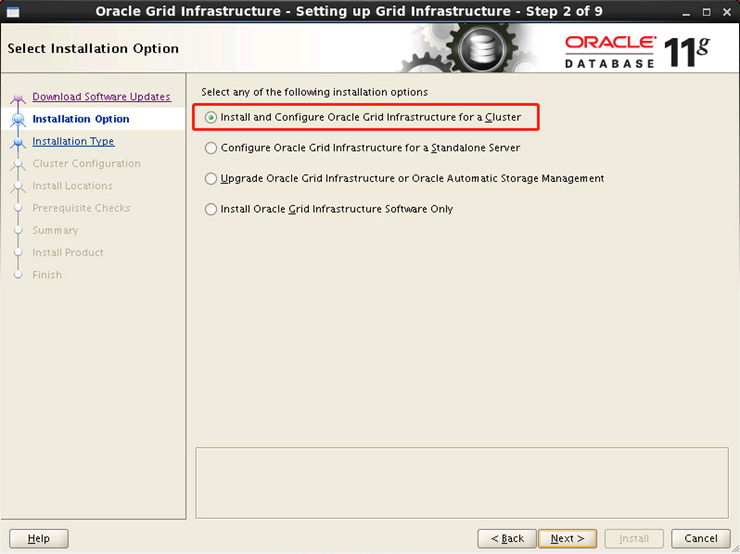Click the Prerequisite Checks step label
Image resolution: width=740 pixels, height=554 pixels.
pyautogui.click(x=81, y=208)
